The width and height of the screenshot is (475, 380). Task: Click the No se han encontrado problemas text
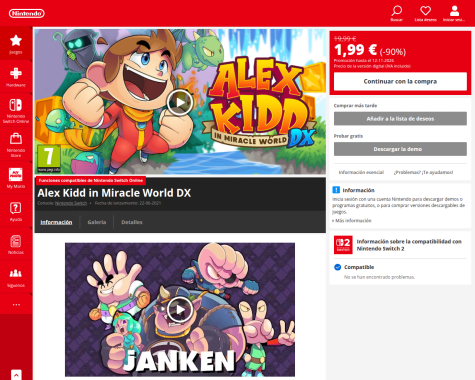pos(379,277)
